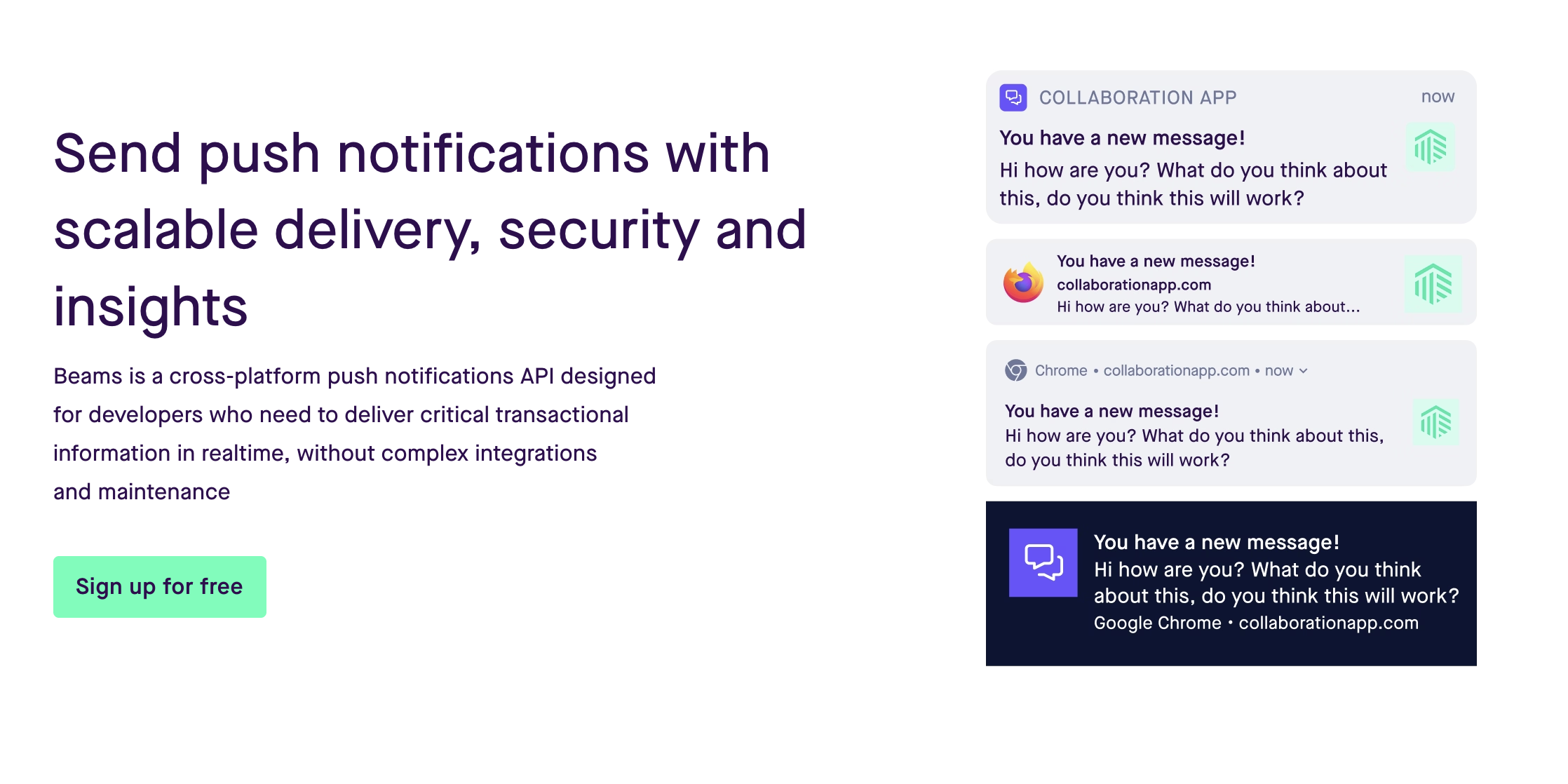
Task: Open collaborationapp.com link in Firefox notification
Action: 1133,285
